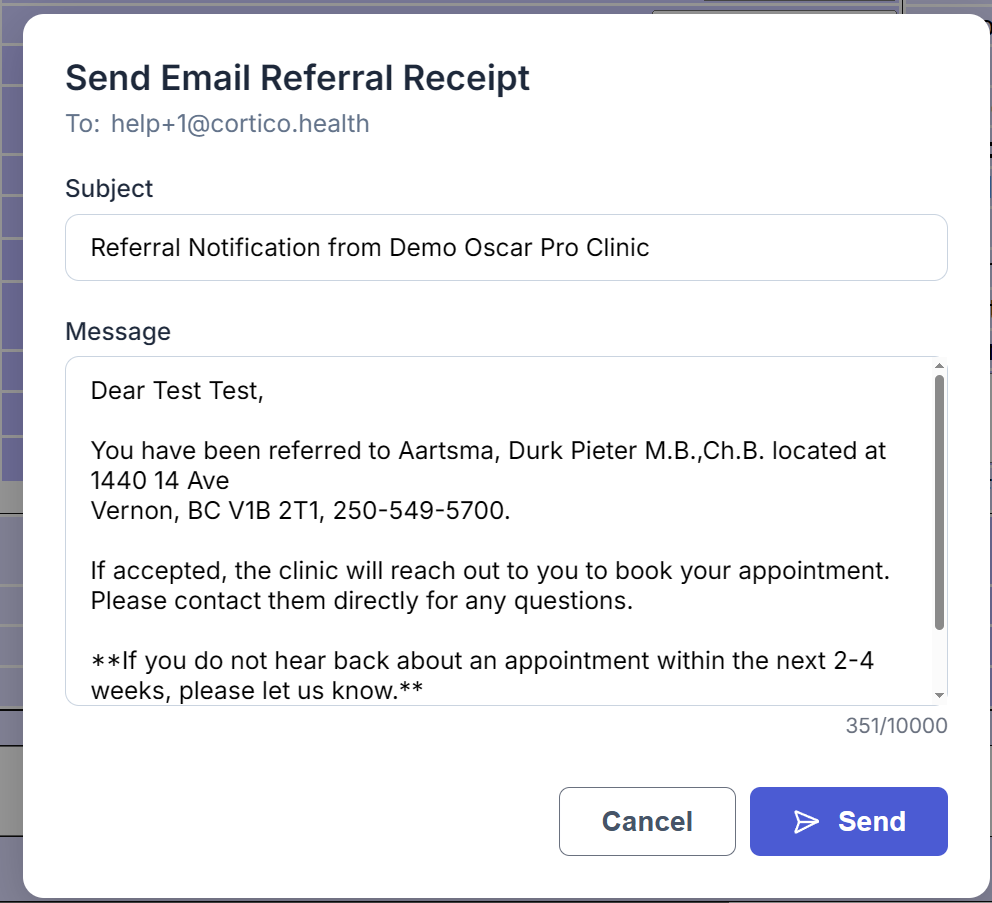Click the 351/10000 character counter
The width and height of the screenshot is (992, 903).
pos(896,726)
